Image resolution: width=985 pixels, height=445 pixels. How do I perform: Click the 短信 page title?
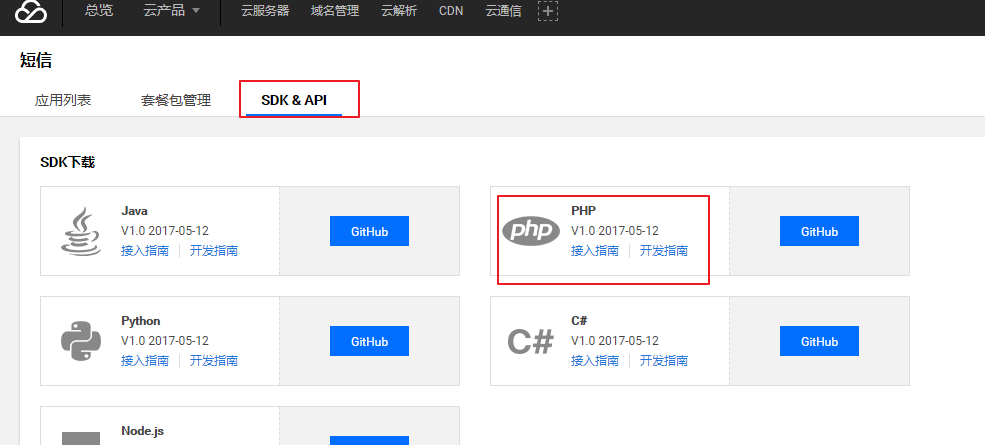(x=36, y=60)
